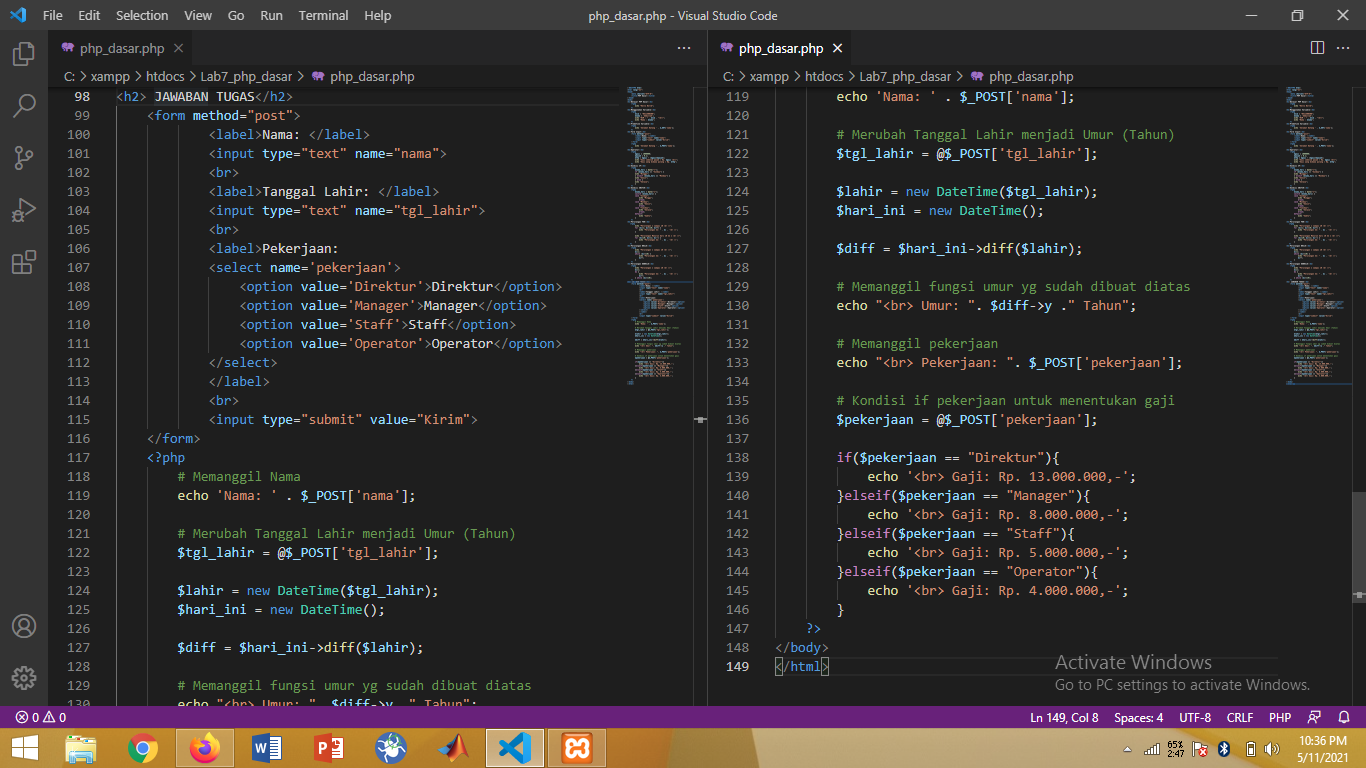Open the Source Control panel icon
Viewport: 1366px width, 768px height.
coord(24,157)
